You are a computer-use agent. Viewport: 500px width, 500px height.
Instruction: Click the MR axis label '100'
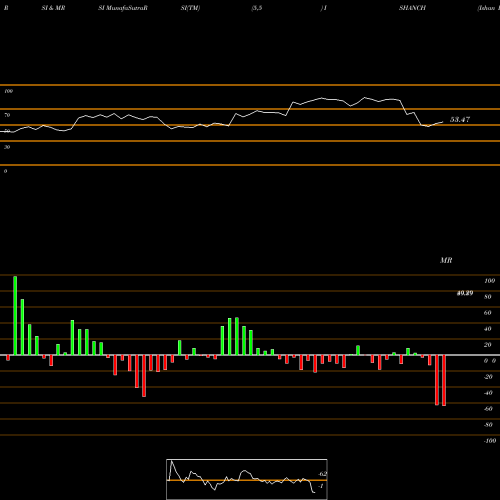[x=489, y=281]
